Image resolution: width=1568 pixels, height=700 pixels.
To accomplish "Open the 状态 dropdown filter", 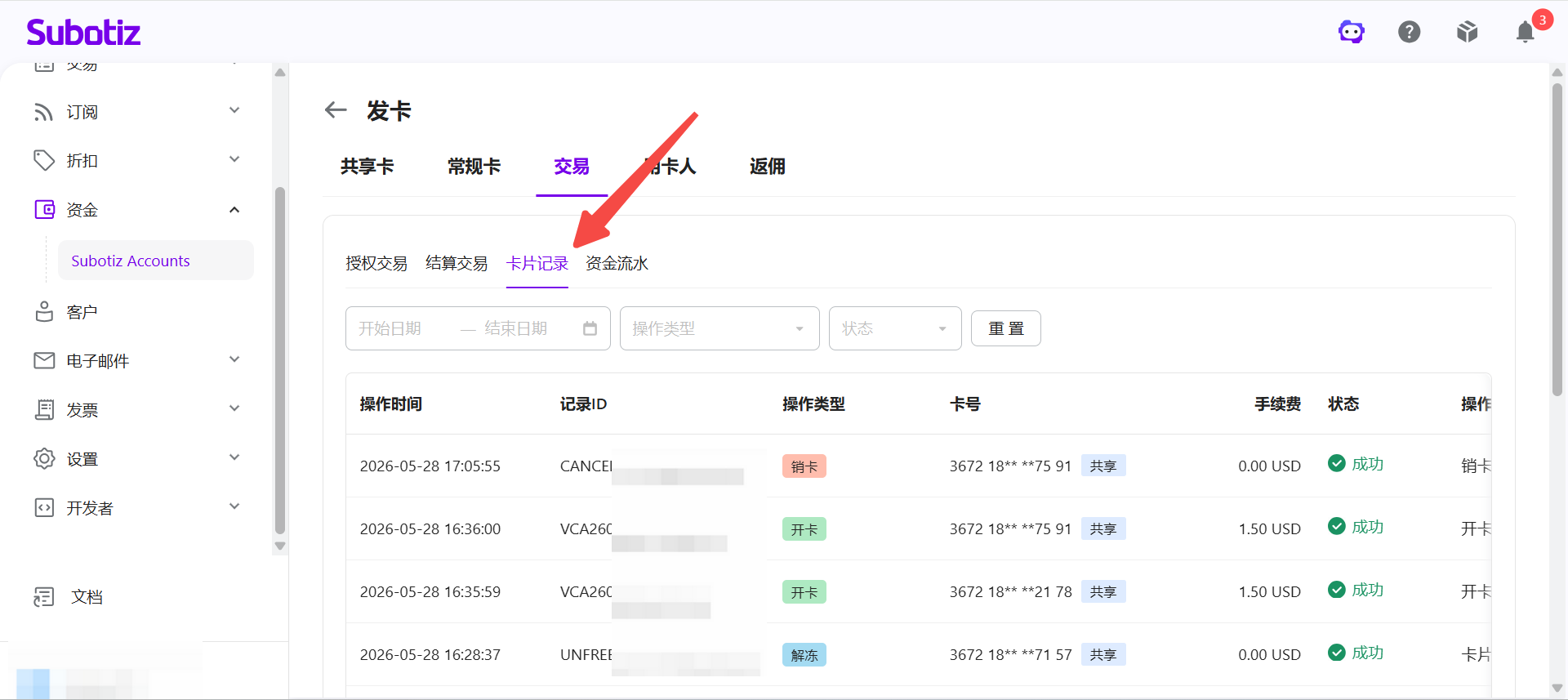I will pyautogui.click(x=895, y=328).
